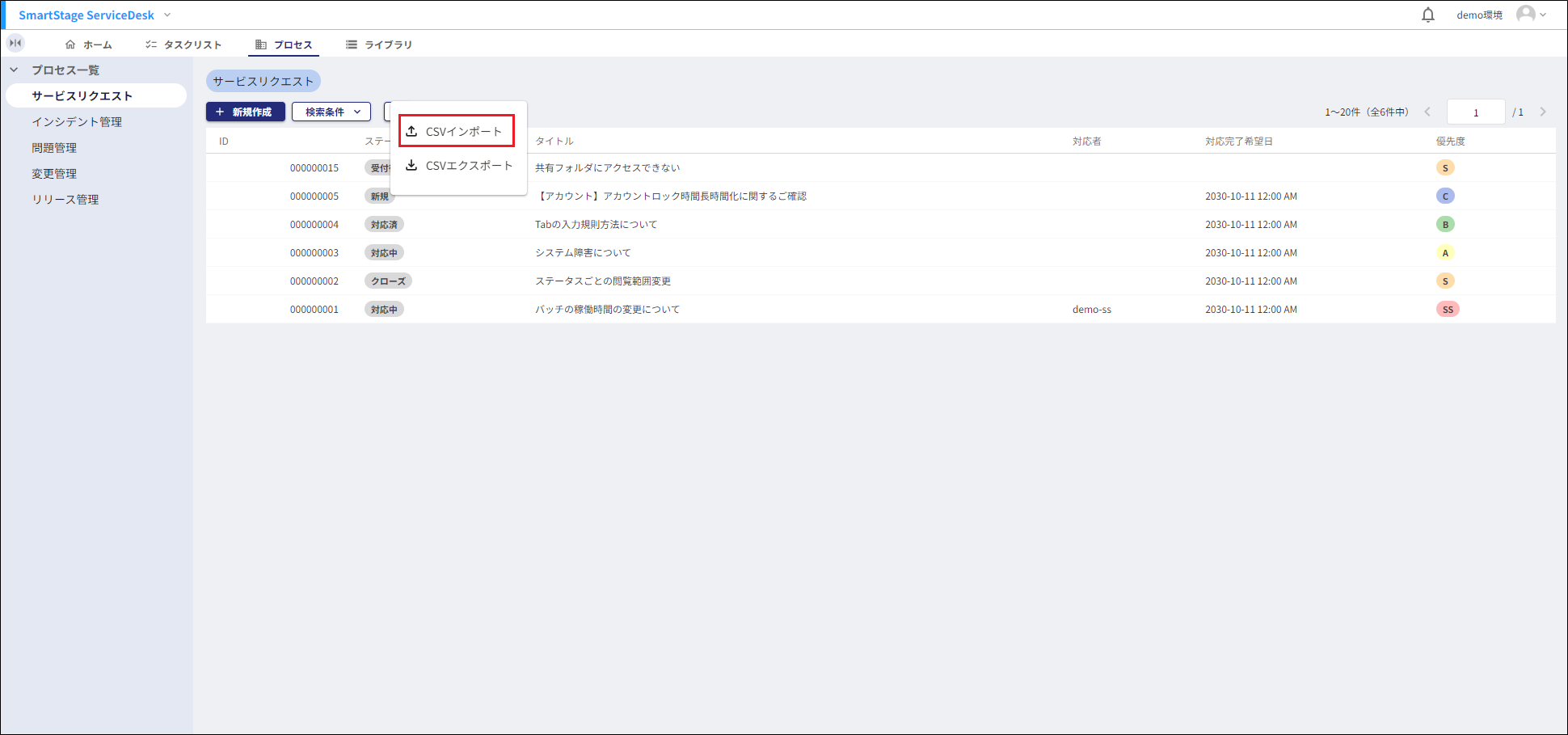Open request ID 000000004

(x=314, y=224)
